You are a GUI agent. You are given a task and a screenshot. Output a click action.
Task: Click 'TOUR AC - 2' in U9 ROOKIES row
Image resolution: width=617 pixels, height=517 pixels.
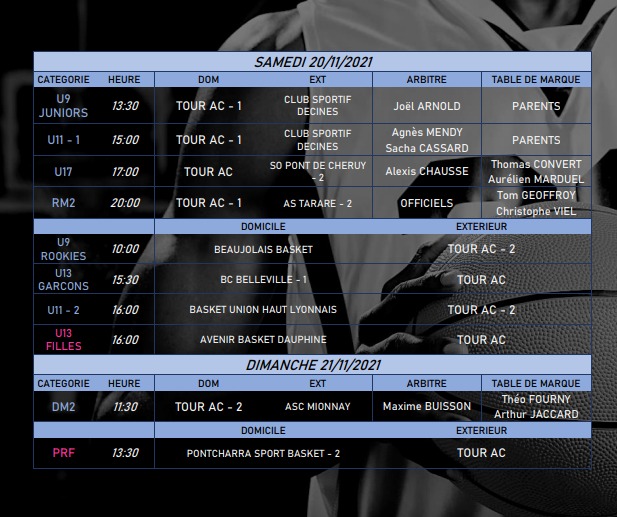pos(481,249)
